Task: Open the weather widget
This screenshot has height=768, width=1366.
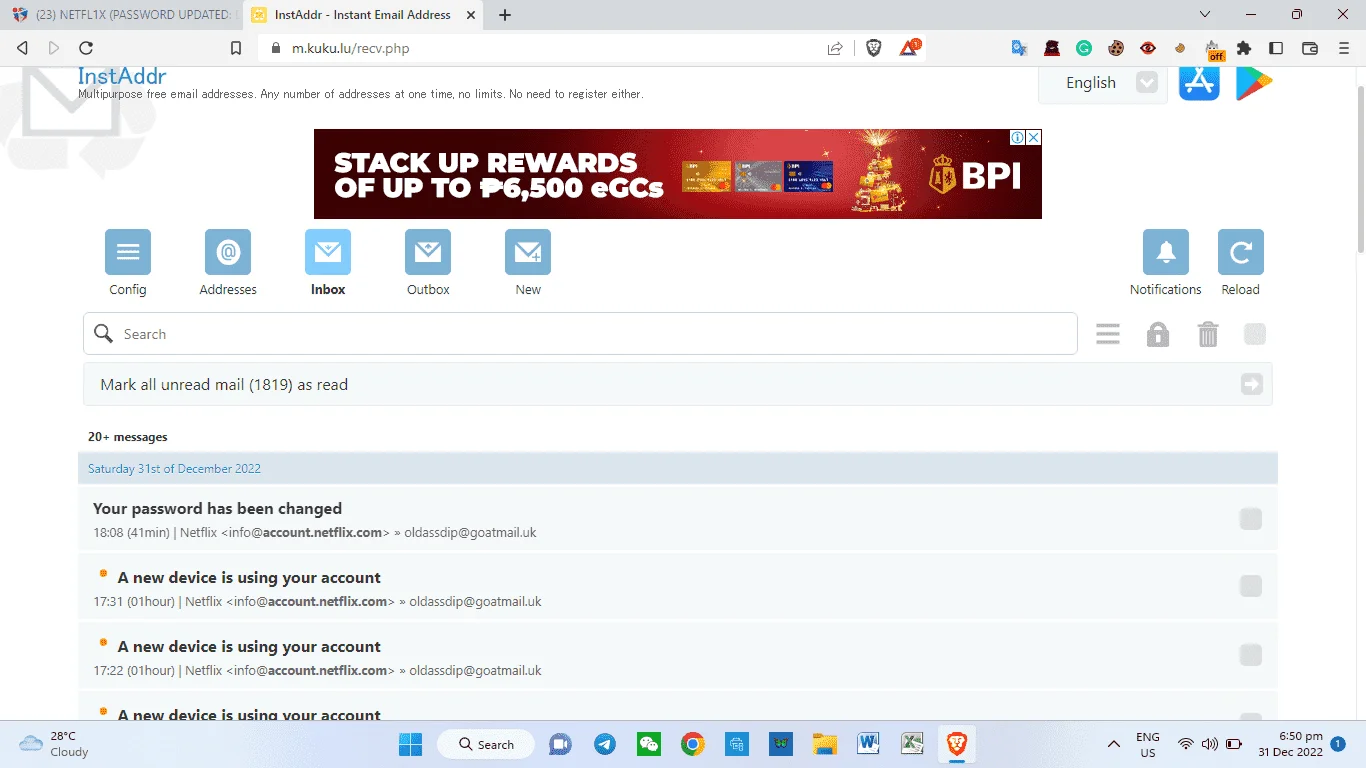Action: tap(54, 744)
